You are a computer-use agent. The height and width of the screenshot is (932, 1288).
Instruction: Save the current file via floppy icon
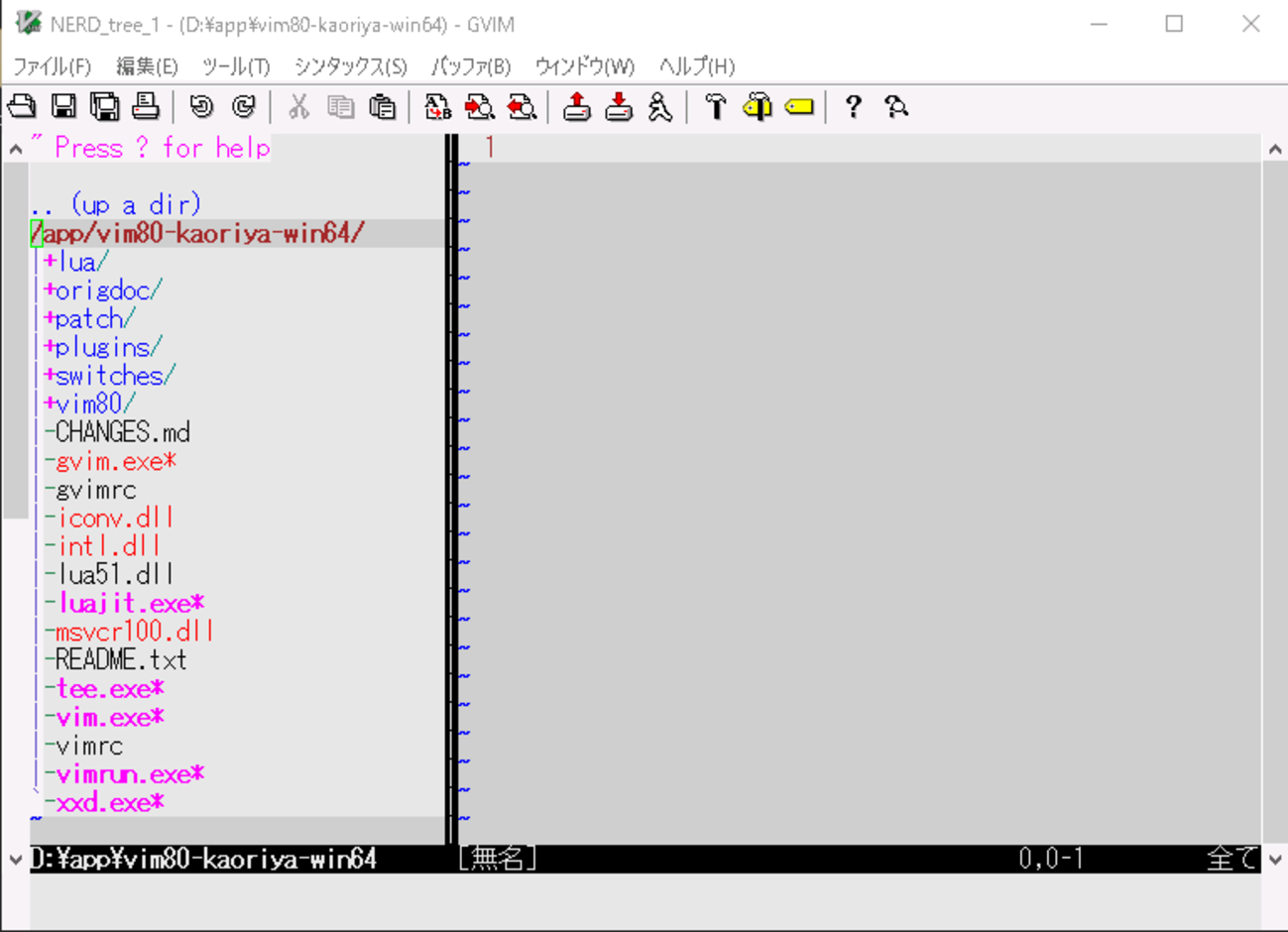63,106
